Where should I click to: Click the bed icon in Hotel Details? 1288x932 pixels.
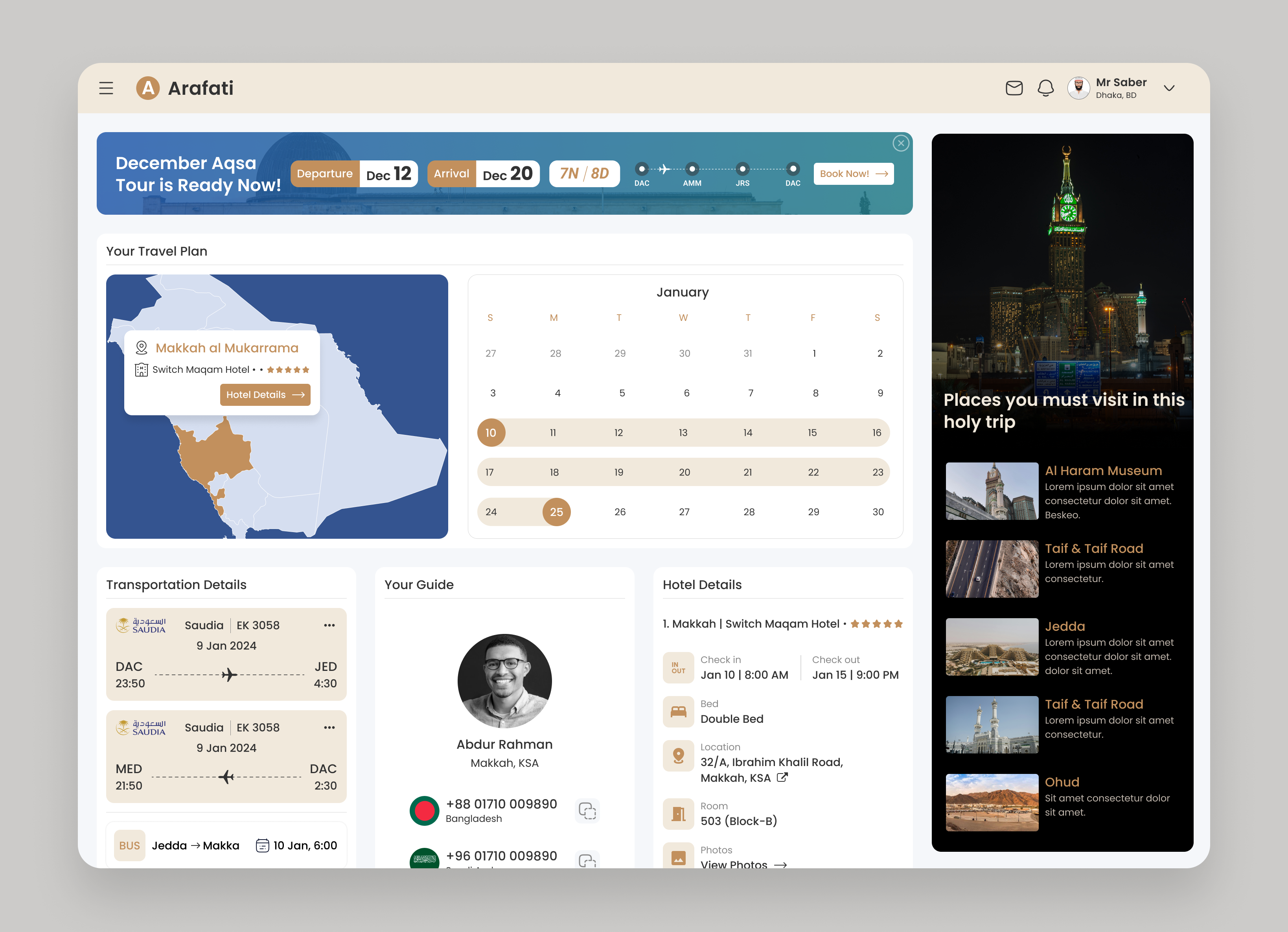pyautogui.click(x=678, y=711)
